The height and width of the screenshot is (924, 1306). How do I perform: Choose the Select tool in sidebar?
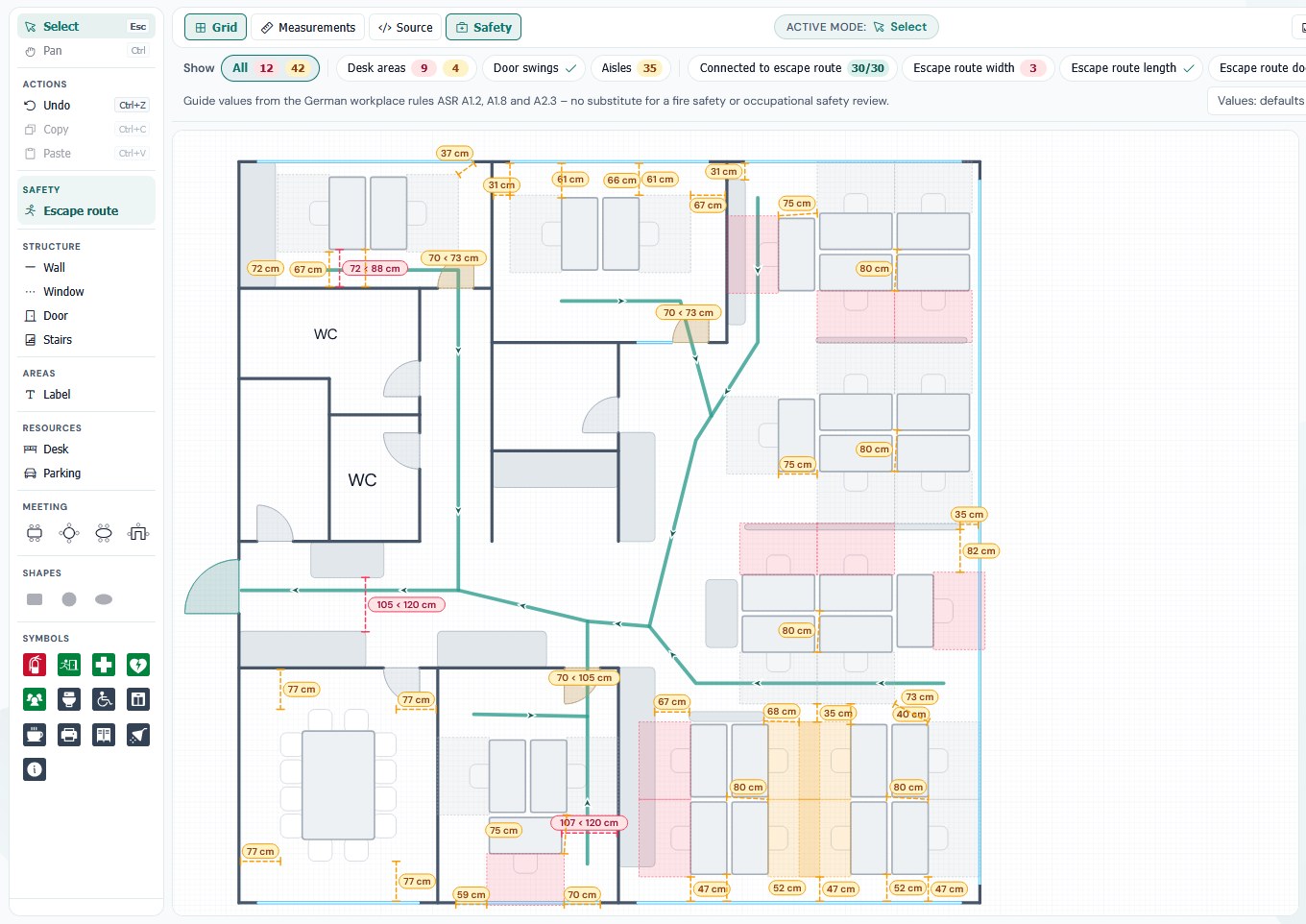(86, 27)
